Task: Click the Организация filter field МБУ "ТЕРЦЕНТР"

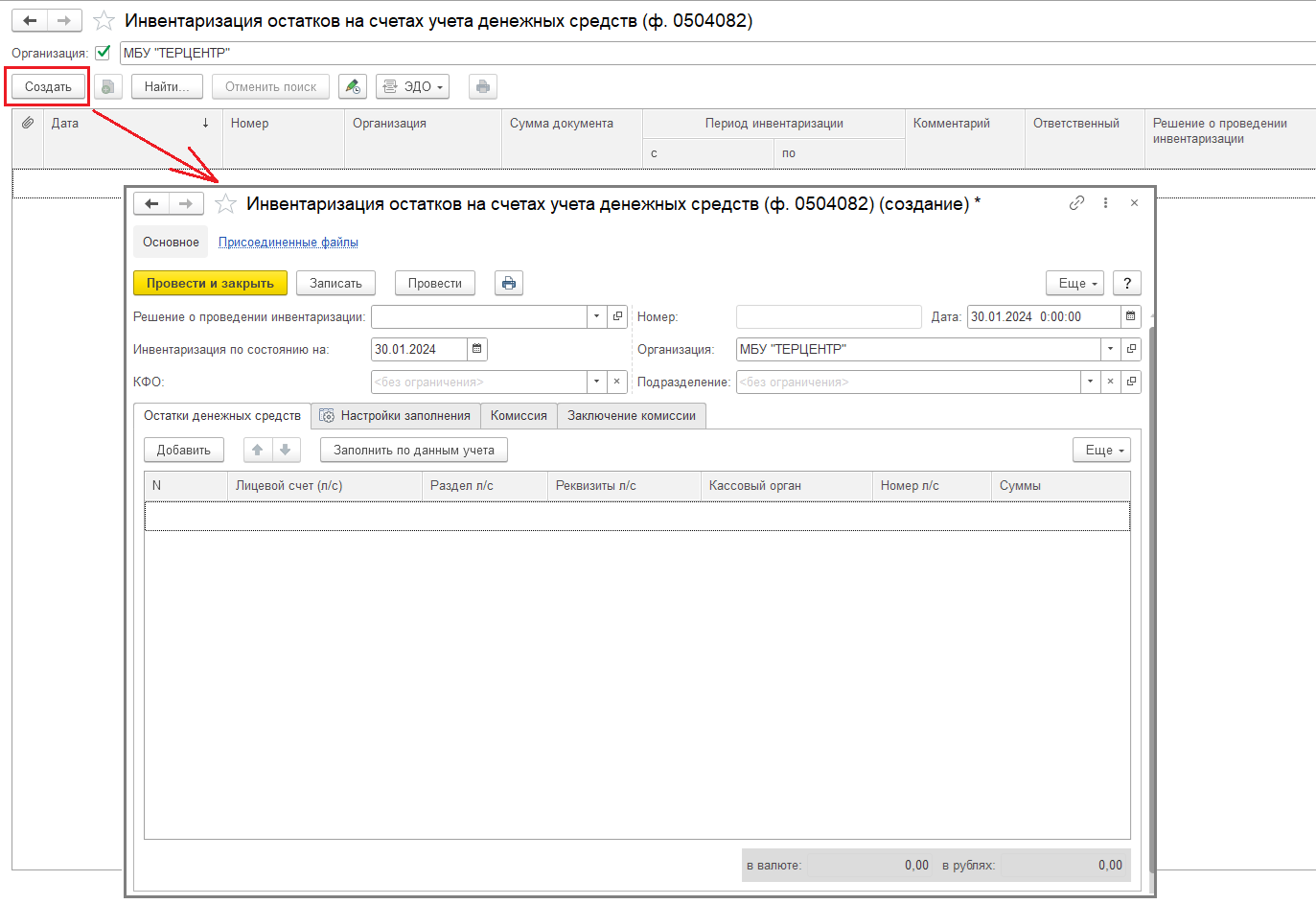Action: (717, 53)
